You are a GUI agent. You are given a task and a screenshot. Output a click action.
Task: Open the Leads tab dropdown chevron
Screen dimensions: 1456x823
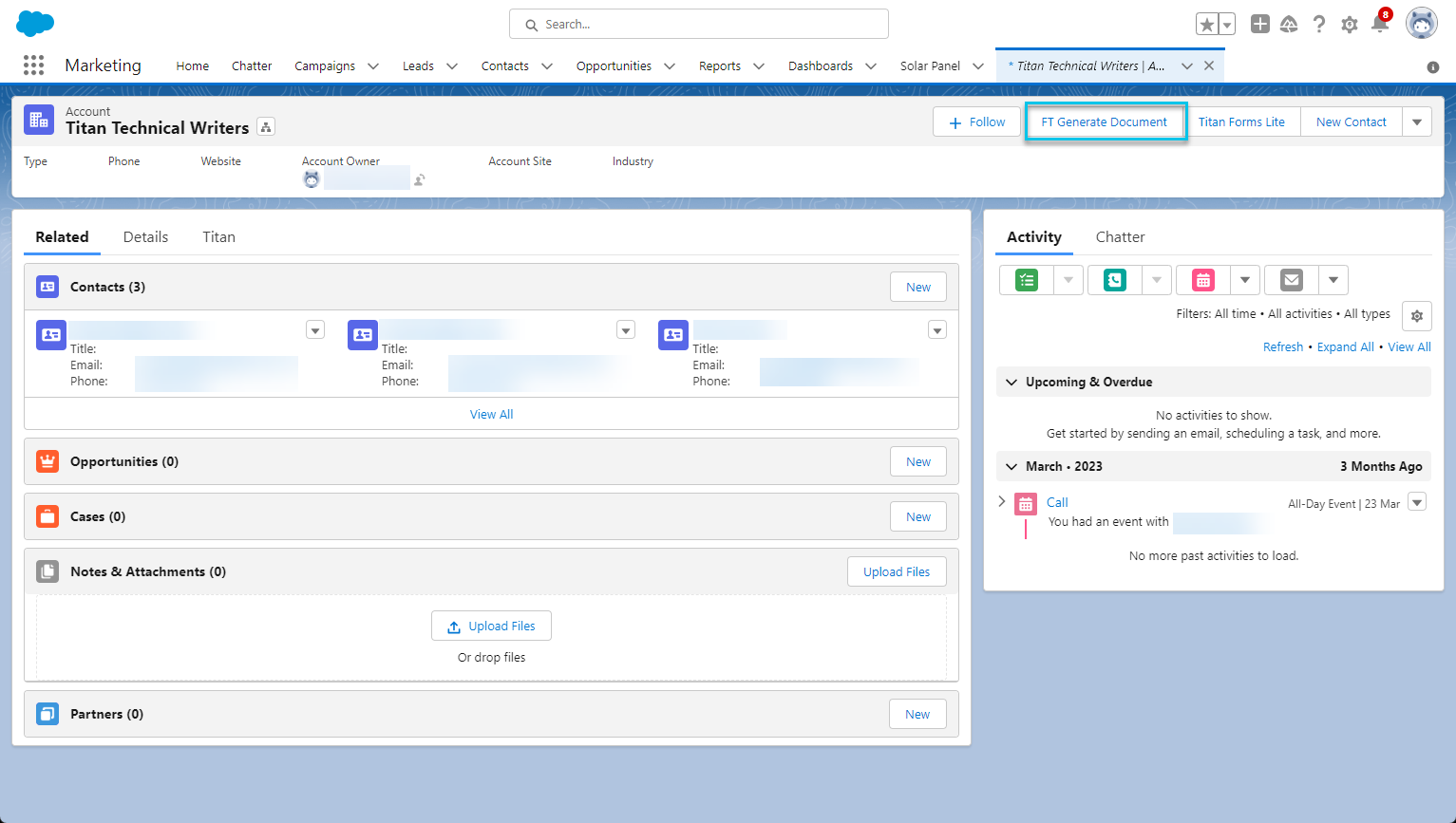coord(452,65)
